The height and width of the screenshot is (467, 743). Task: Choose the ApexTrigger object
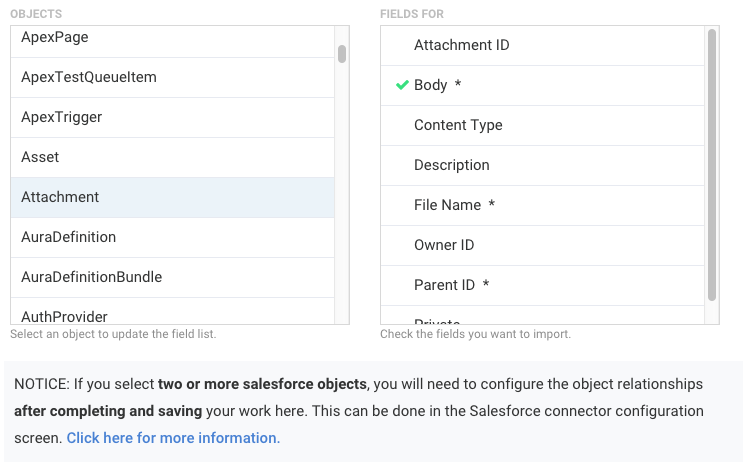[62, 117]
